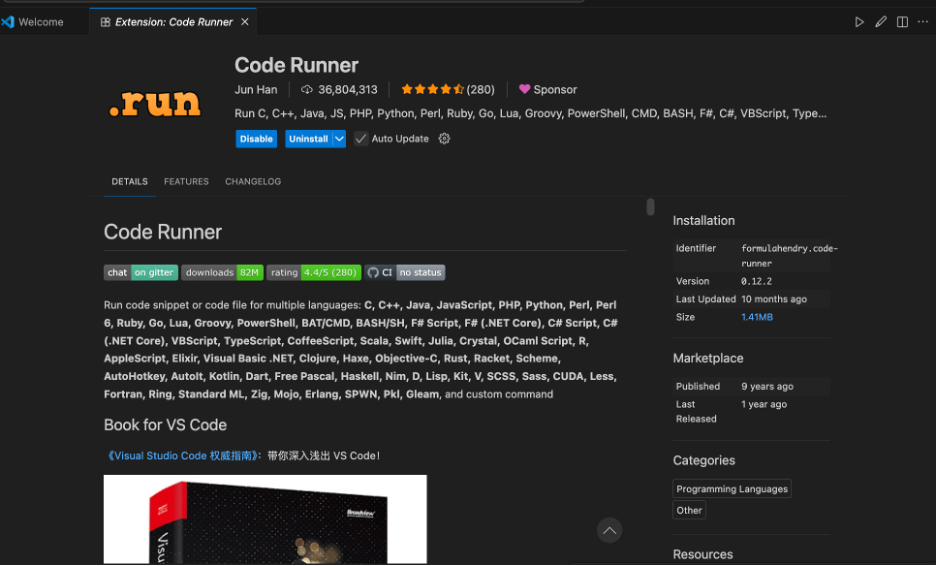Close the Extension: Code Runner tab
This screenshot has width=936, height=566.
pyautogui.click(x=245, y=22)
